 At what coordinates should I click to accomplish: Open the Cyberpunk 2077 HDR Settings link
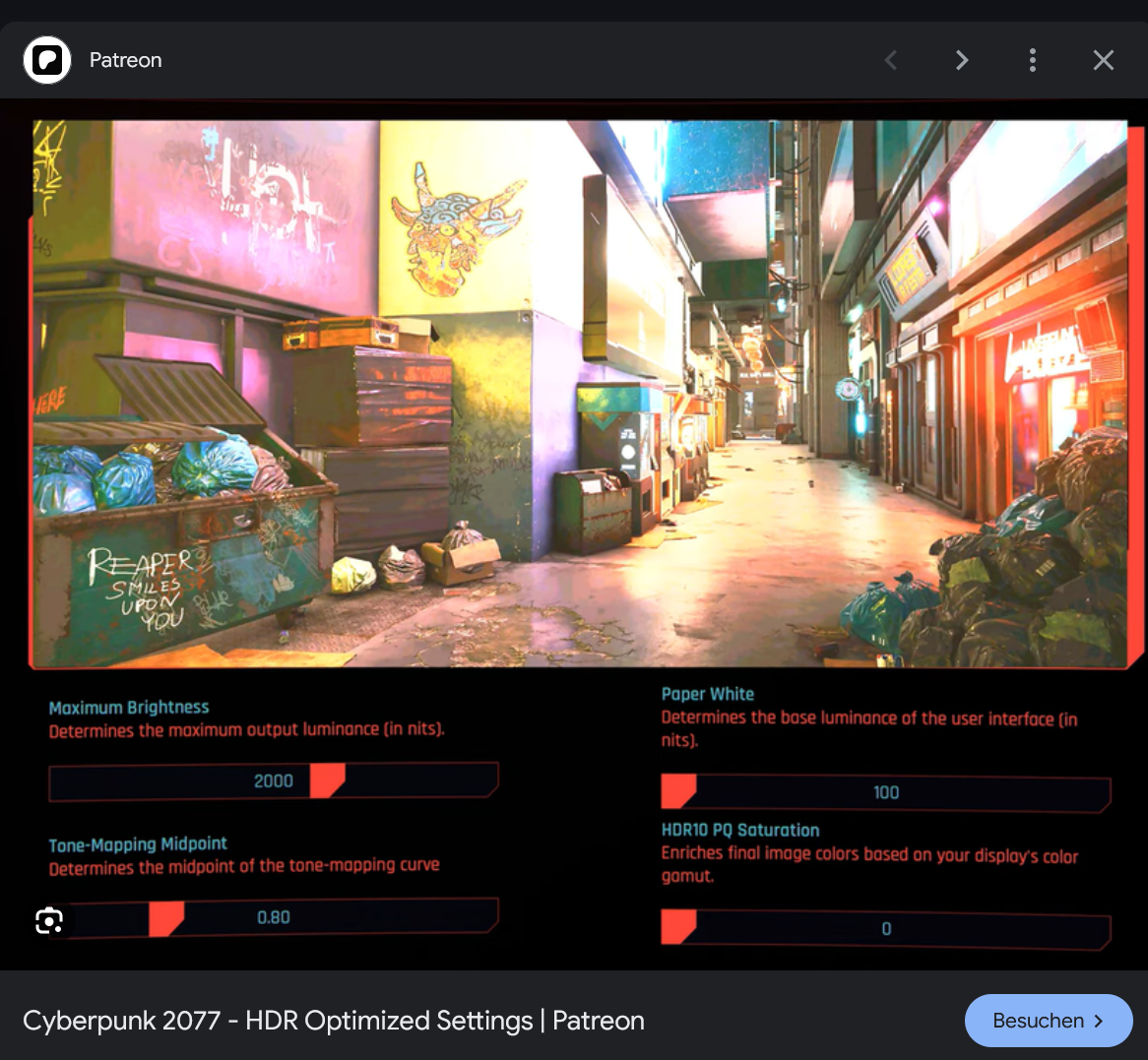335,1021
